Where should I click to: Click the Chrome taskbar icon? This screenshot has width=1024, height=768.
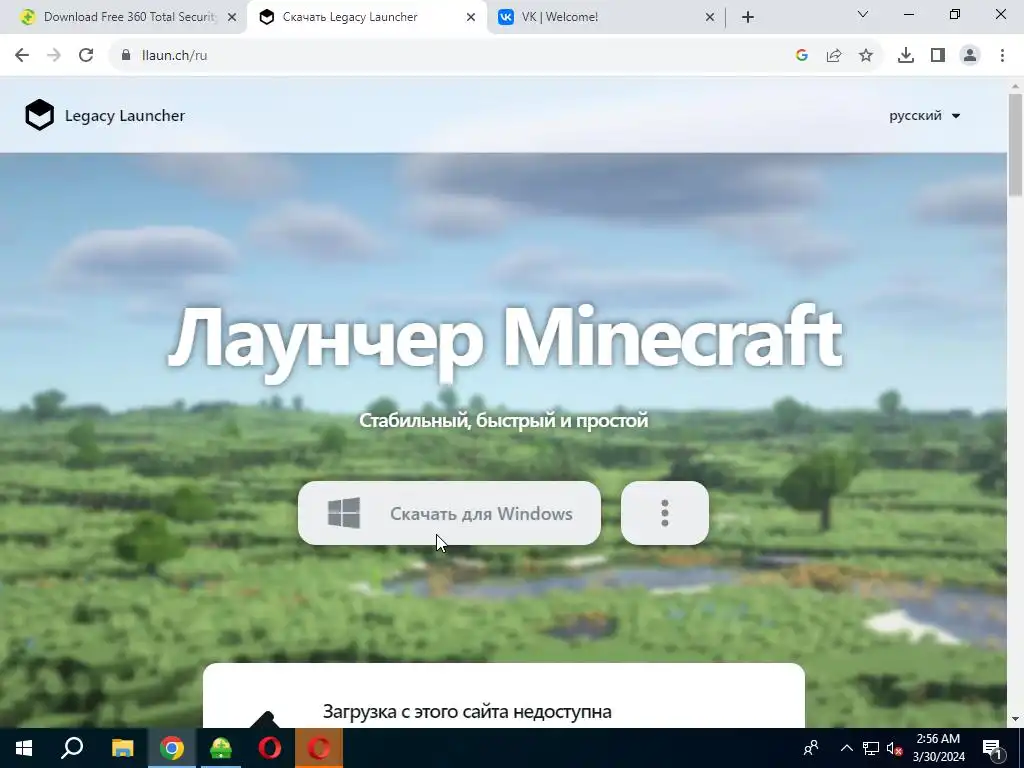click(x=172, y=748)
